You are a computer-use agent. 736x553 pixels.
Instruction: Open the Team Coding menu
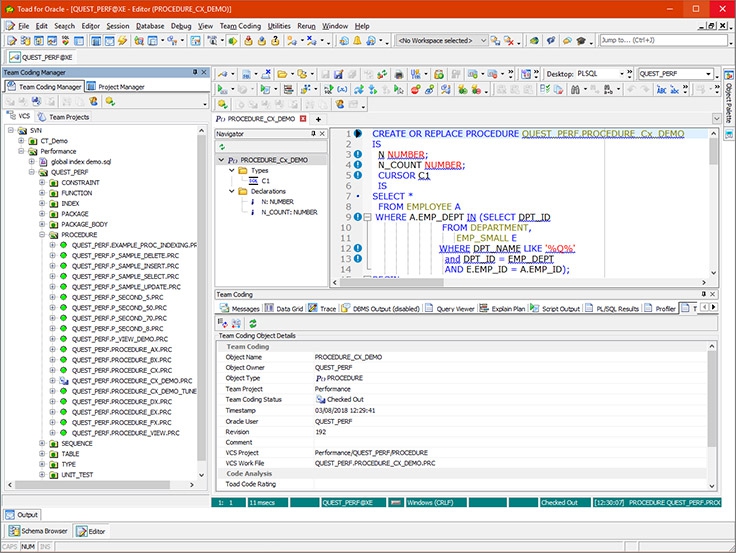click(240, 25)
